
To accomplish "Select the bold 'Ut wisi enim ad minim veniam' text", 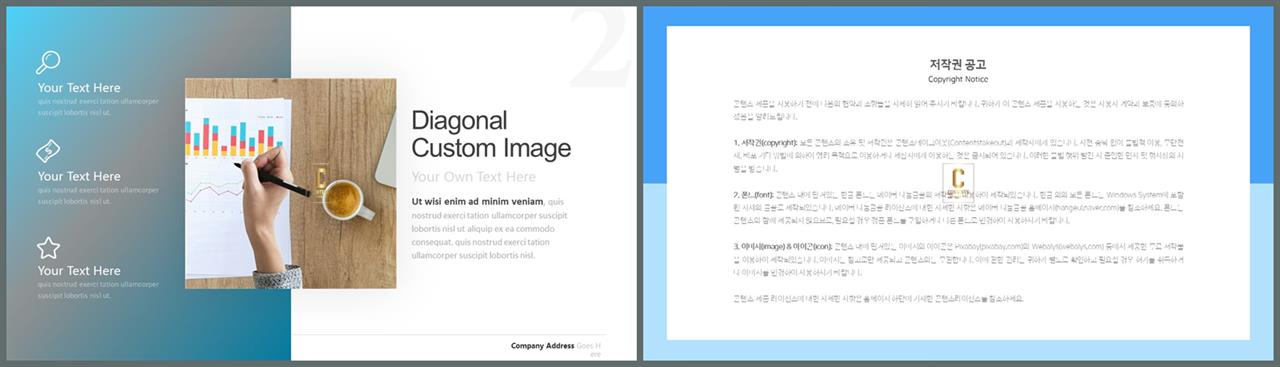I will pyautogui.click(x=478, y=201).
